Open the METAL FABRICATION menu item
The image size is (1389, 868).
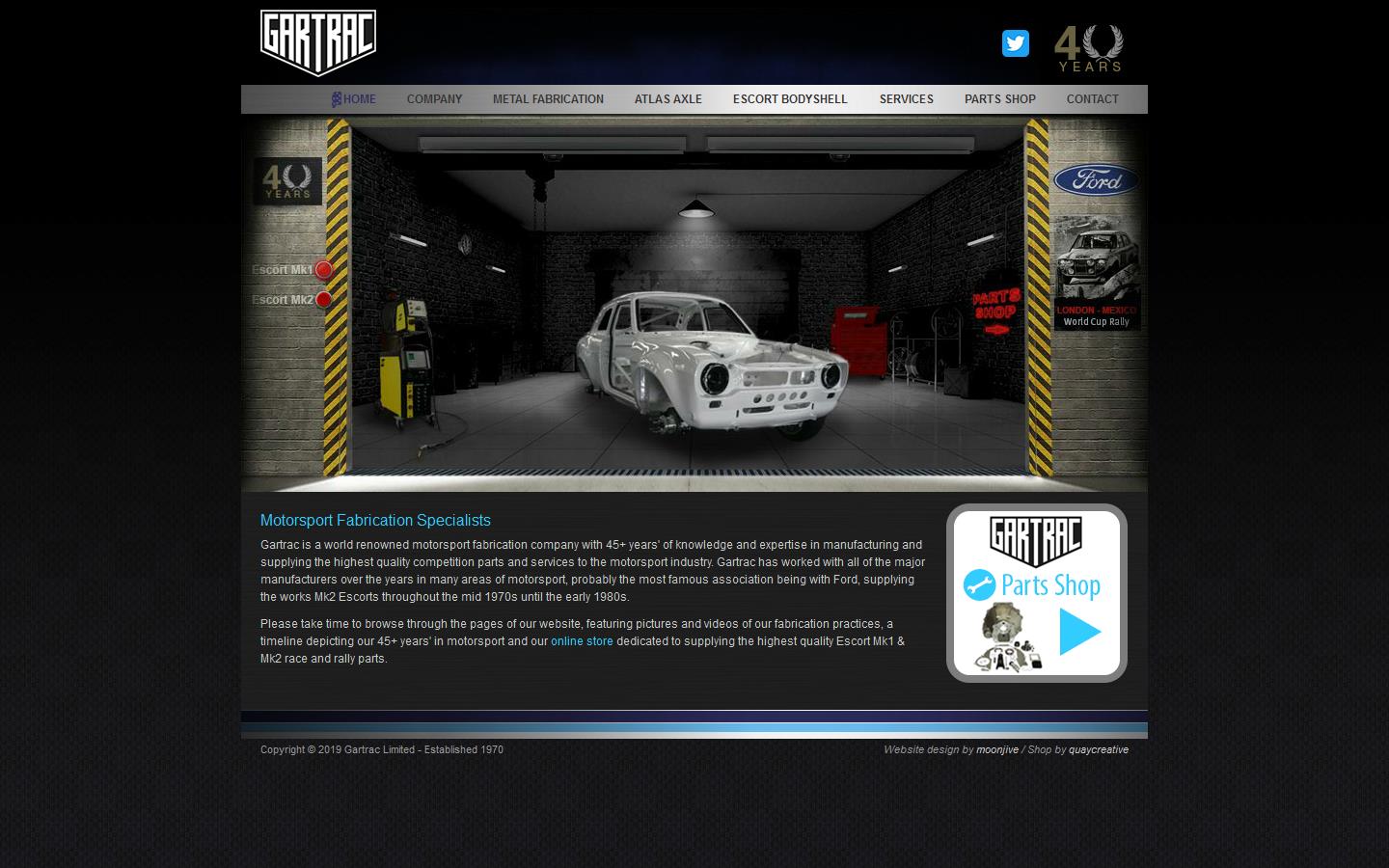click(548, 98)
